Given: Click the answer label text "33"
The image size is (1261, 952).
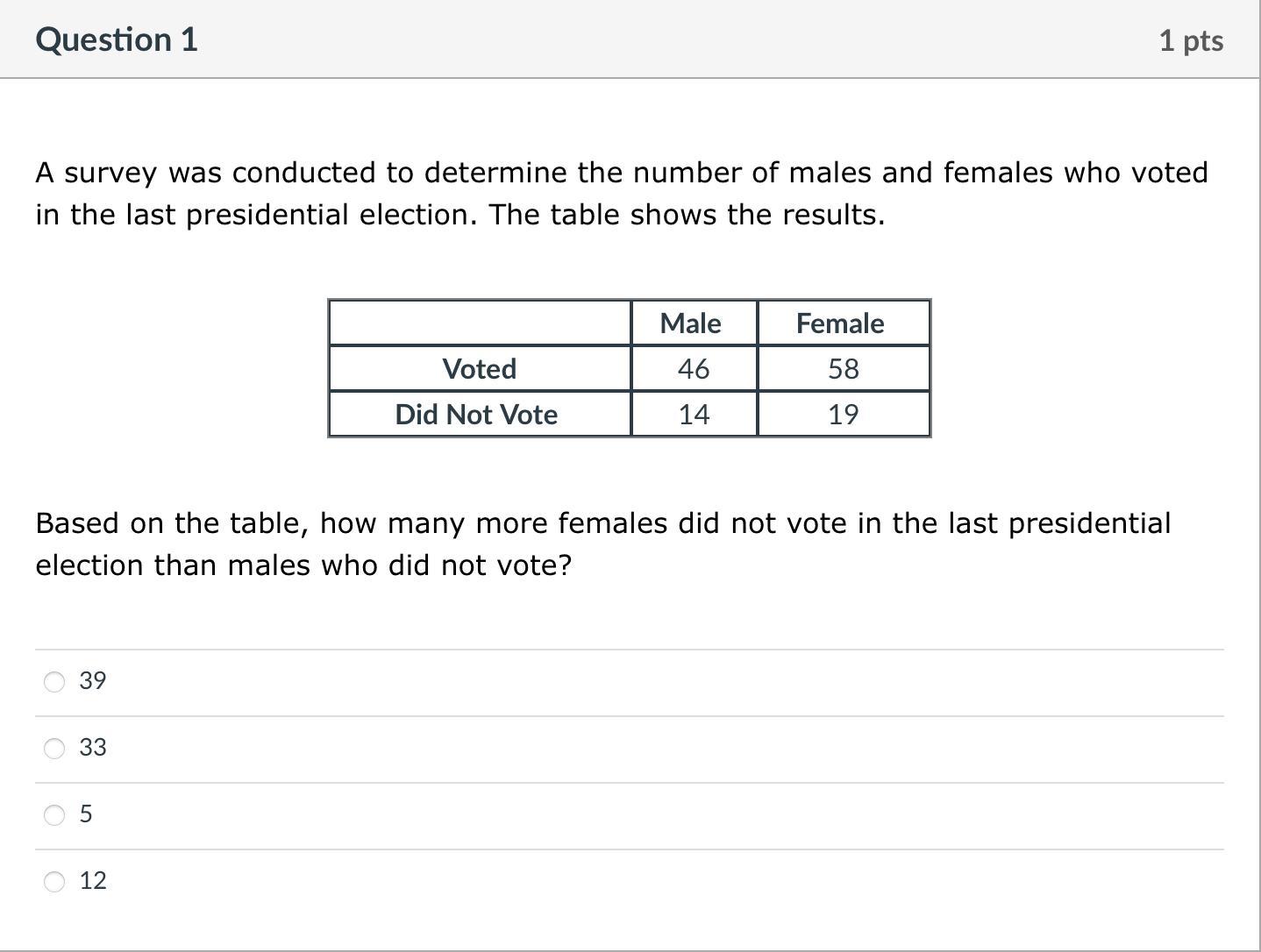Looking at the screenshot, I should pyautogui.click(x=93, y=748).
